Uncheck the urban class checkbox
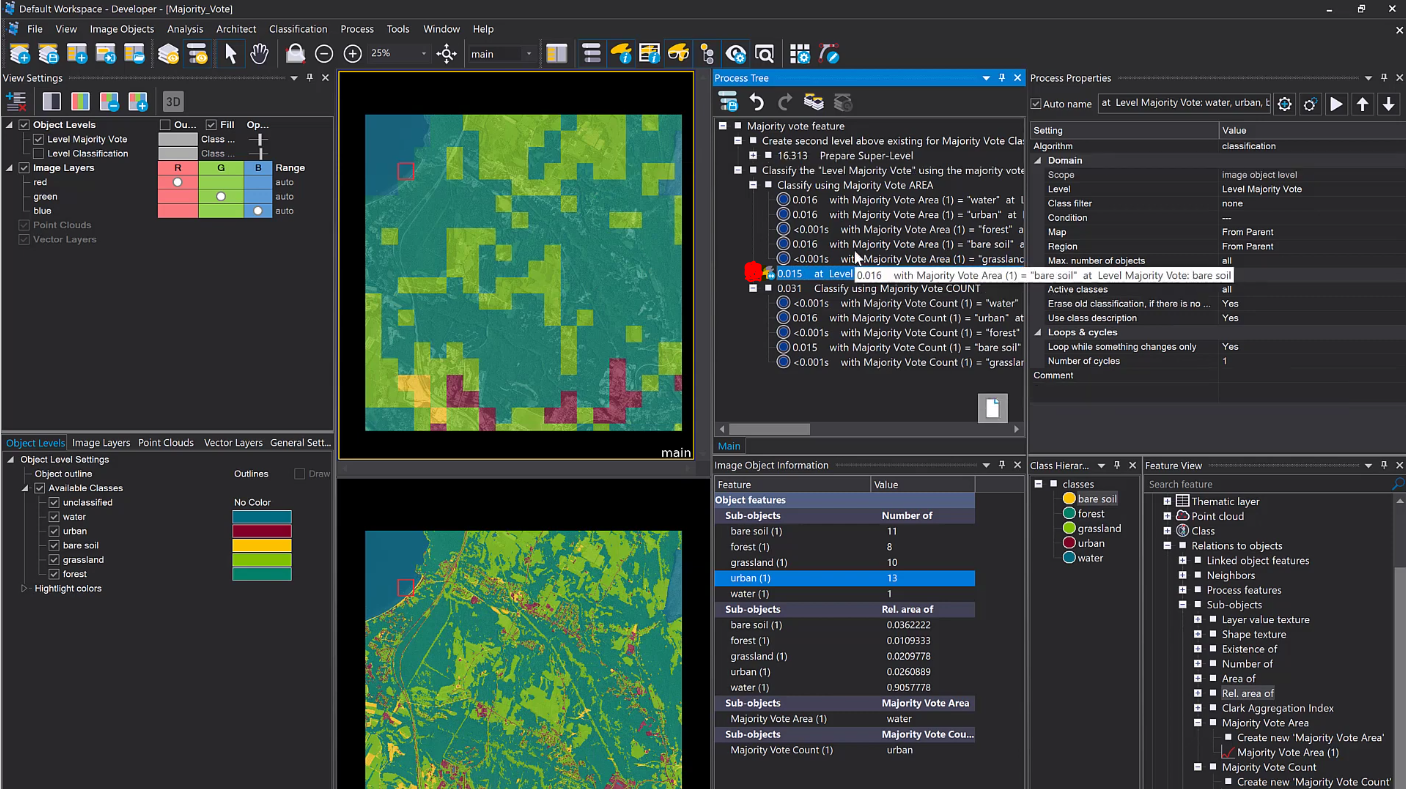Viewport: 1406px width, 789px height. click(x=54, y=531)
